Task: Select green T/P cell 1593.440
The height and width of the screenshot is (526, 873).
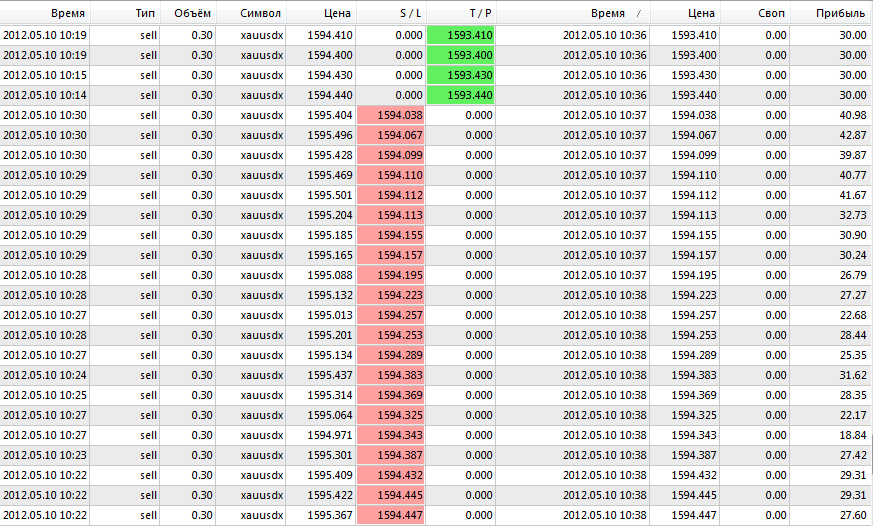Action: click(x=460, y=95)
